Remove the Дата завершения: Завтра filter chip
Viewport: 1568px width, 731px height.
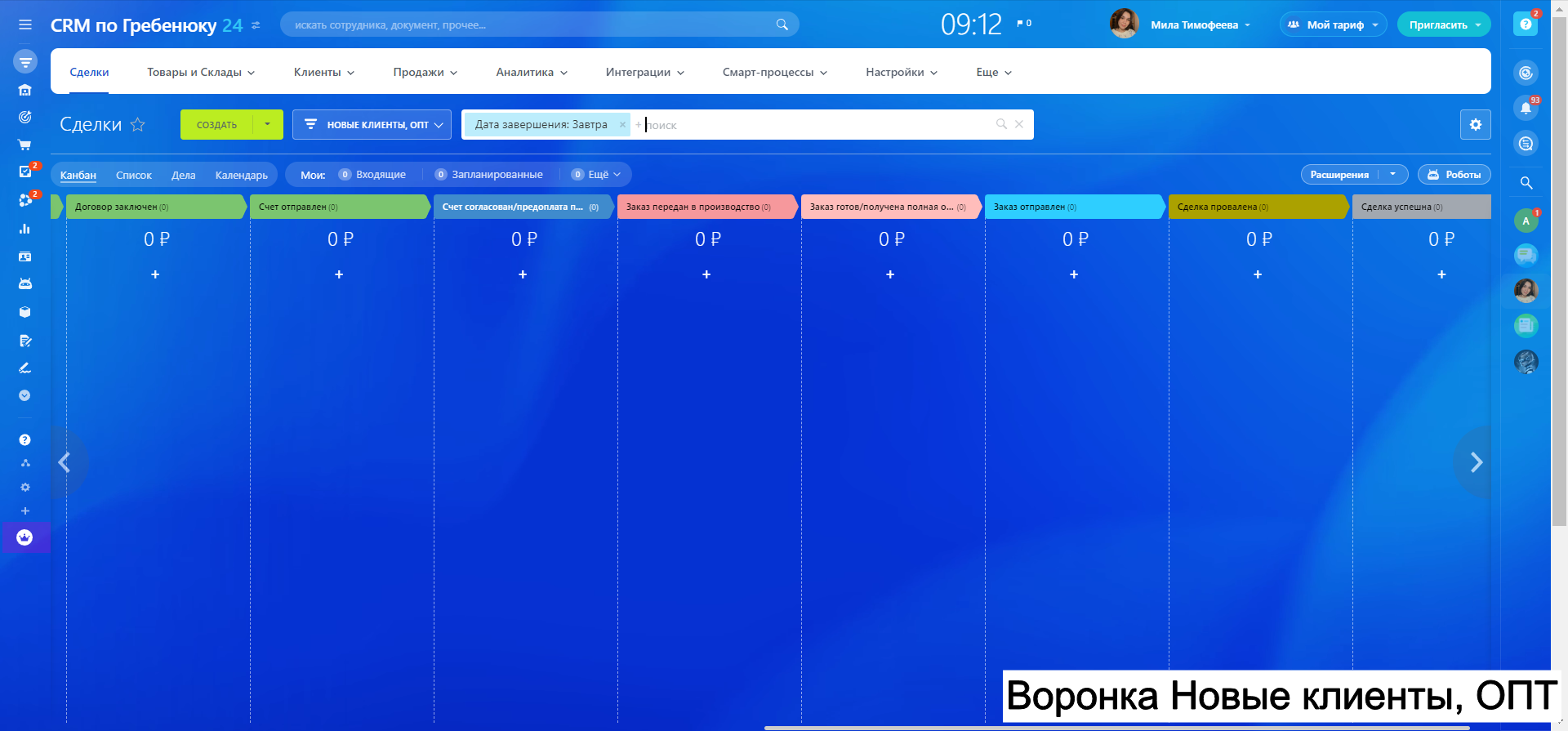(622, 125)
